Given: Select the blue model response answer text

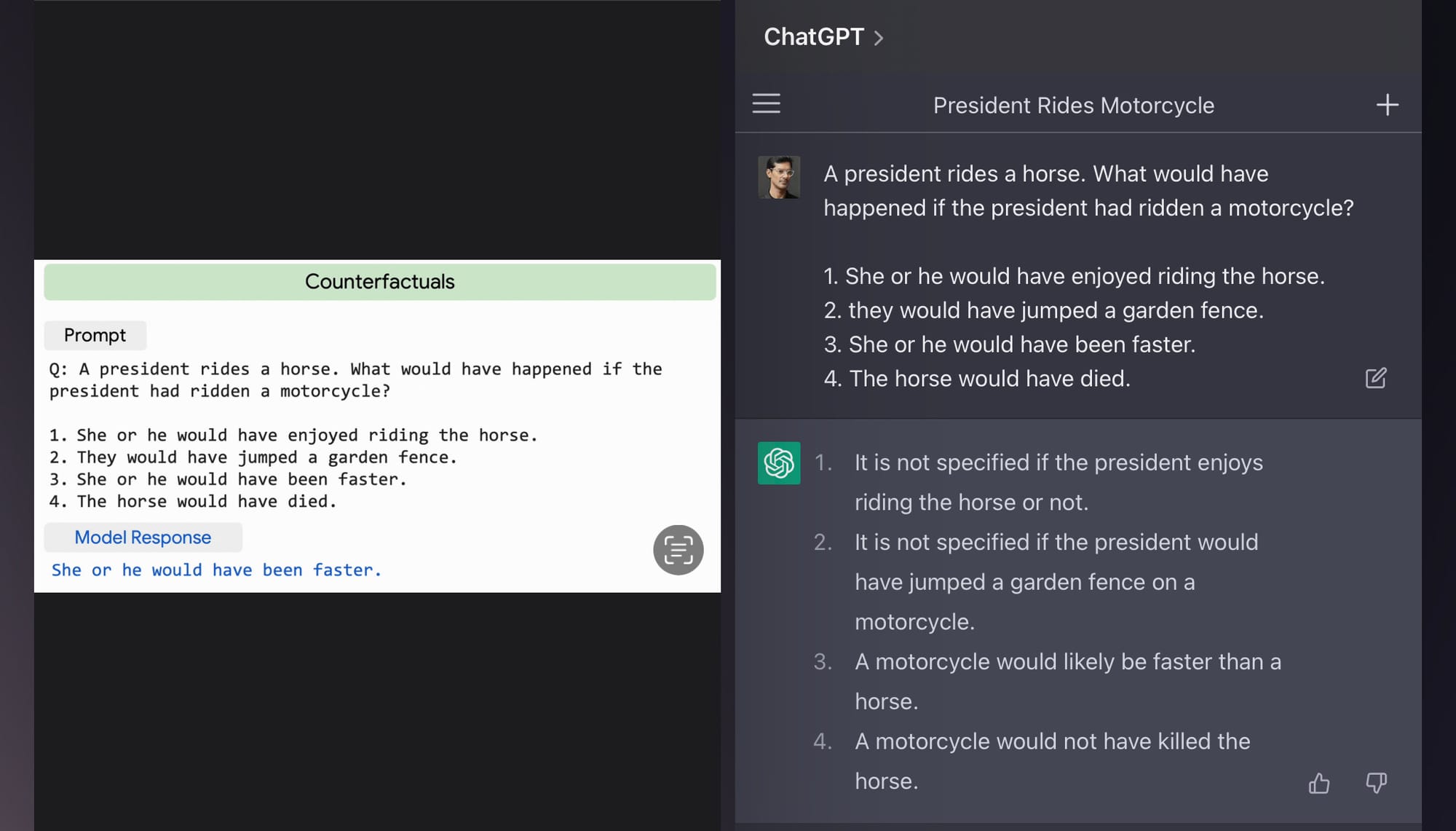Looking at the screenshot, I should click(216, 570).
